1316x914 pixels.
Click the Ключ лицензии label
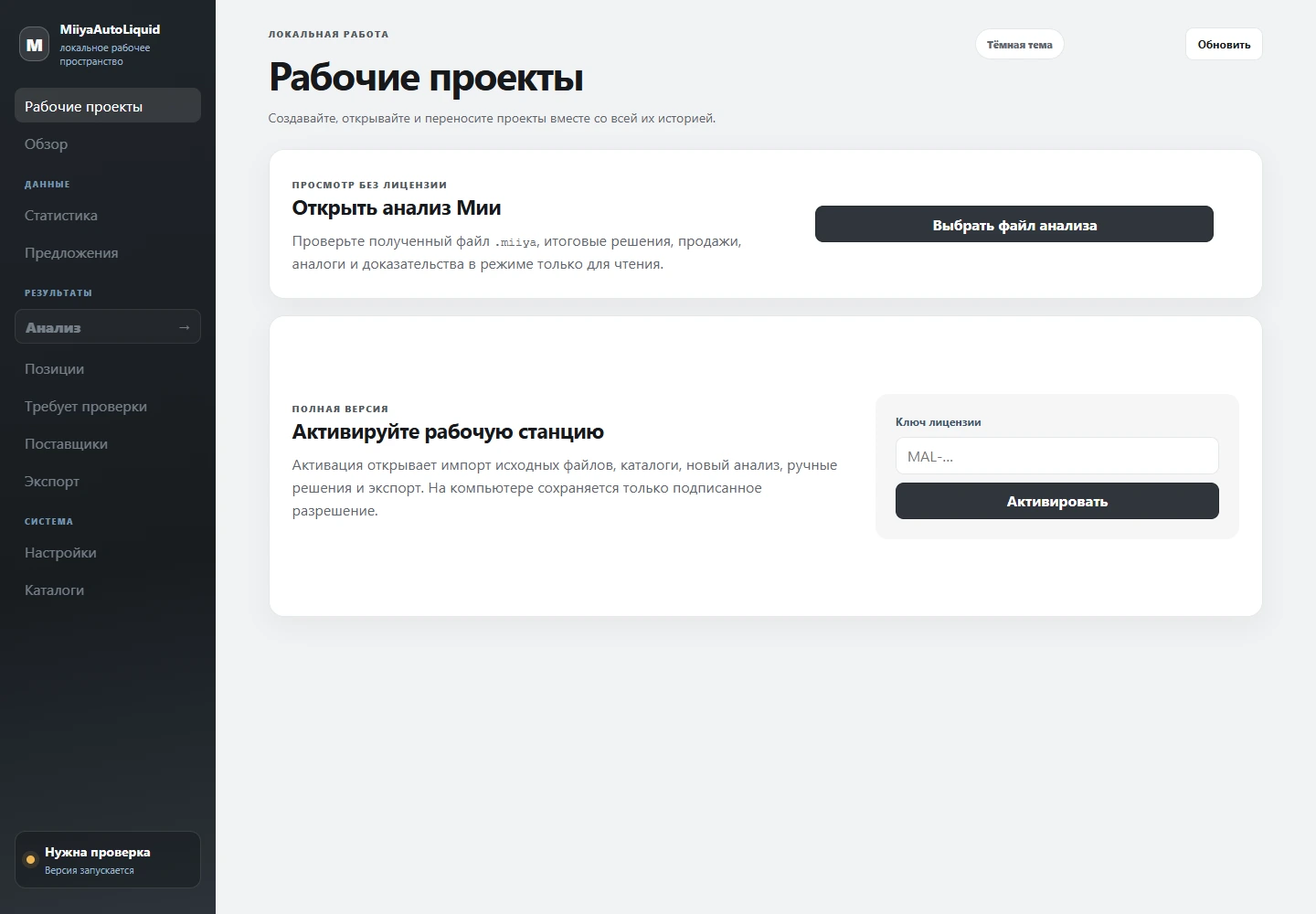coord(939,422)
